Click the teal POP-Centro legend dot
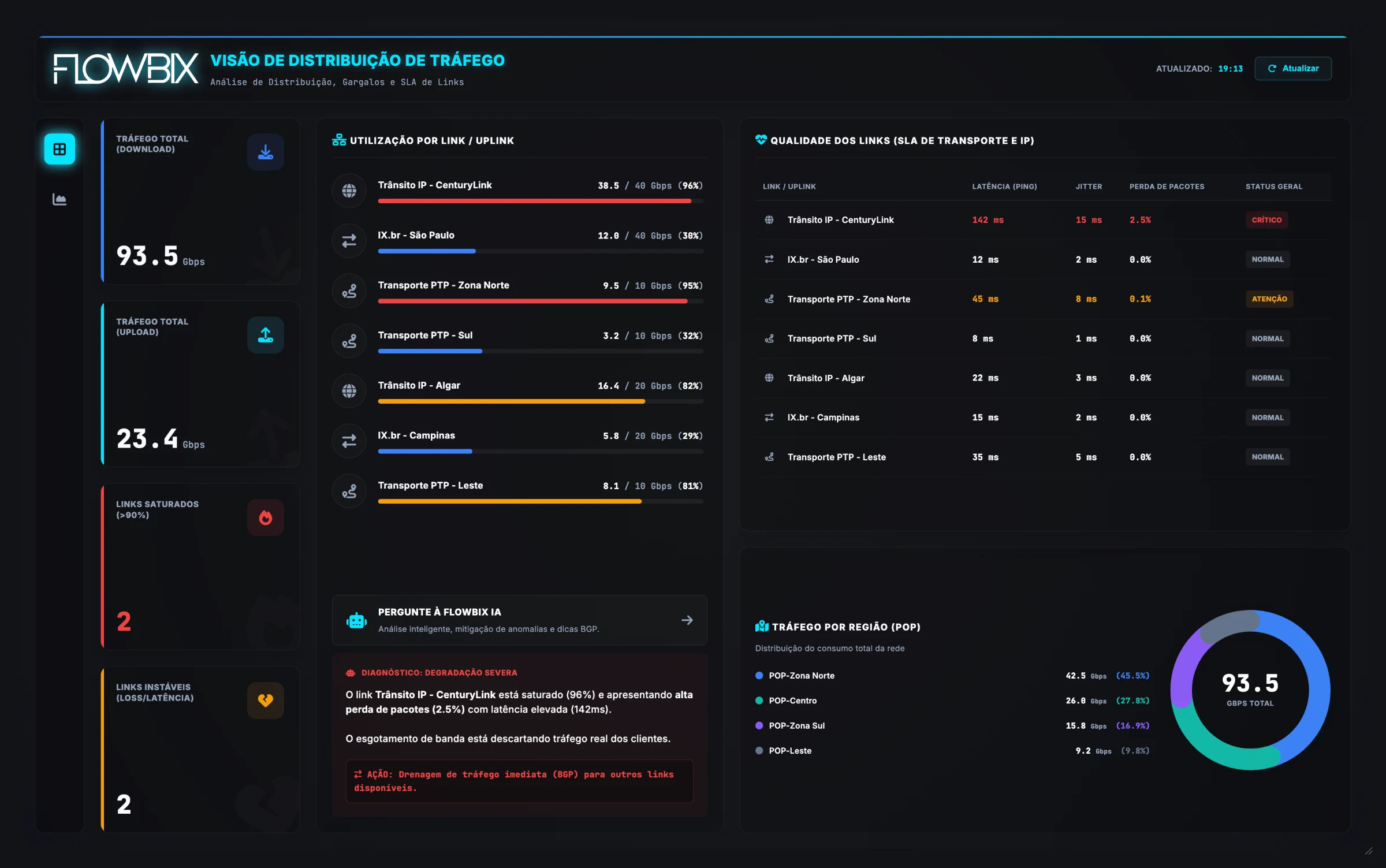This screenshot has width=1386, height=868. (x=759, y=701)
